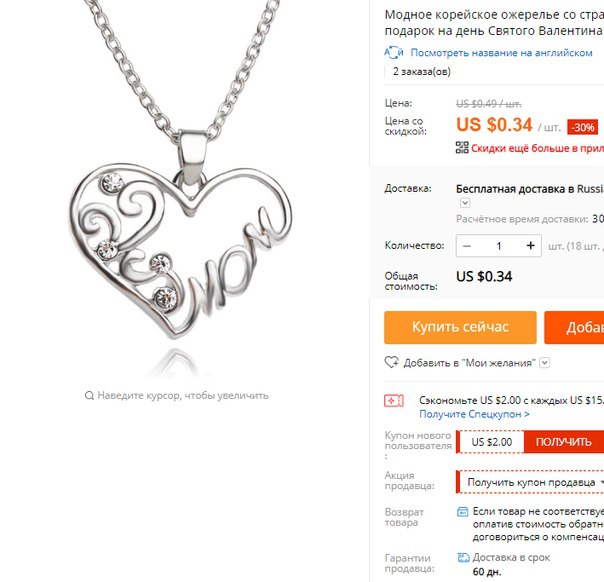
Task: Click the QR code icon beside app discounts
Action: (x=462, y=148)
